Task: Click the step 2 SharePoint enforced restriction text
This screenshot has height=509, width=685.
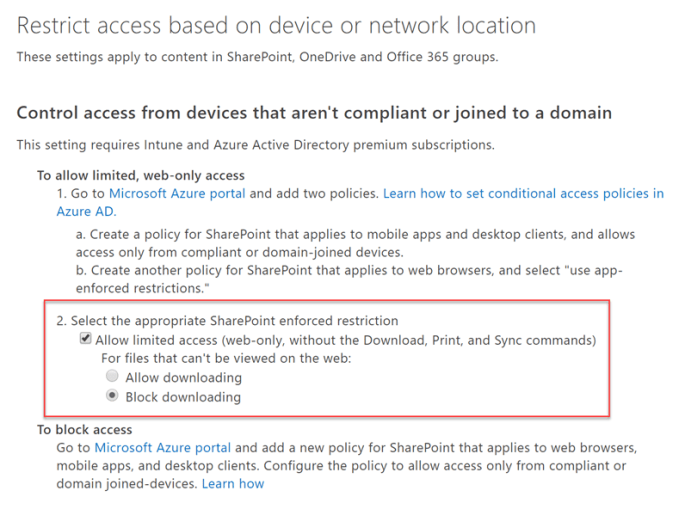Action: 227,321
